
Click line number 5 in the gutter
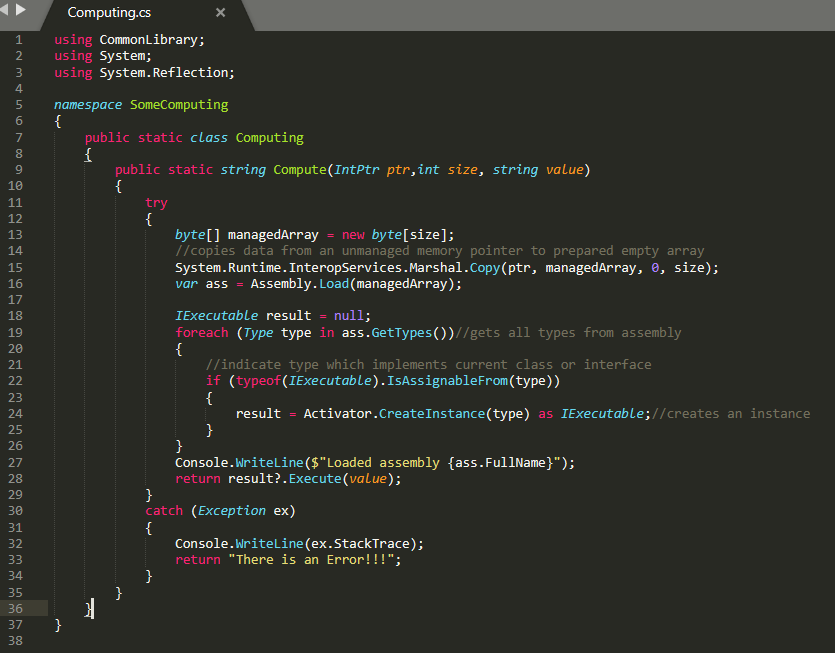tap(19, 104)
